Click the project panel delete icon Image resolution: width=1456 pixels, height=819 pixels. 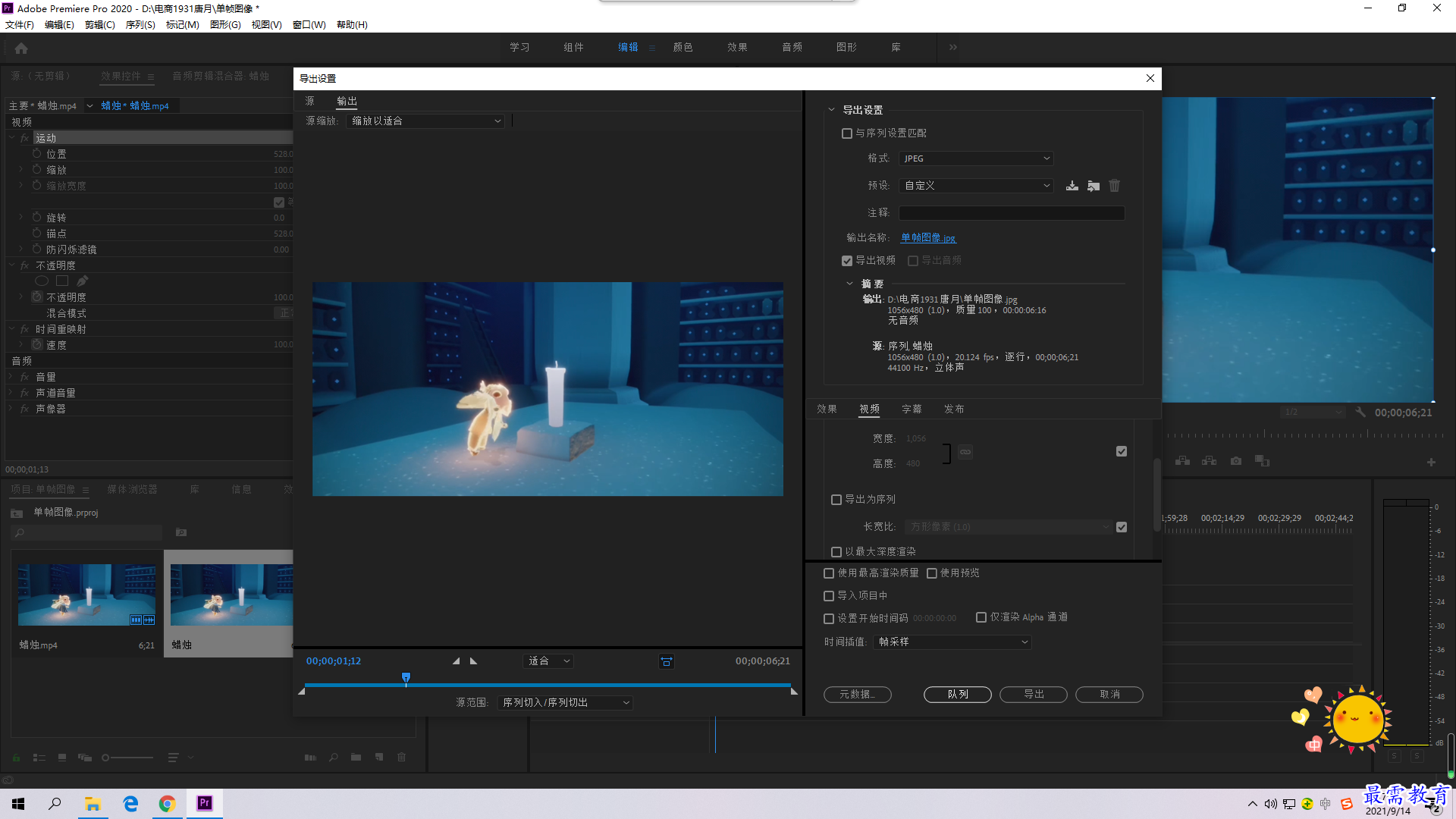[402, 757]
